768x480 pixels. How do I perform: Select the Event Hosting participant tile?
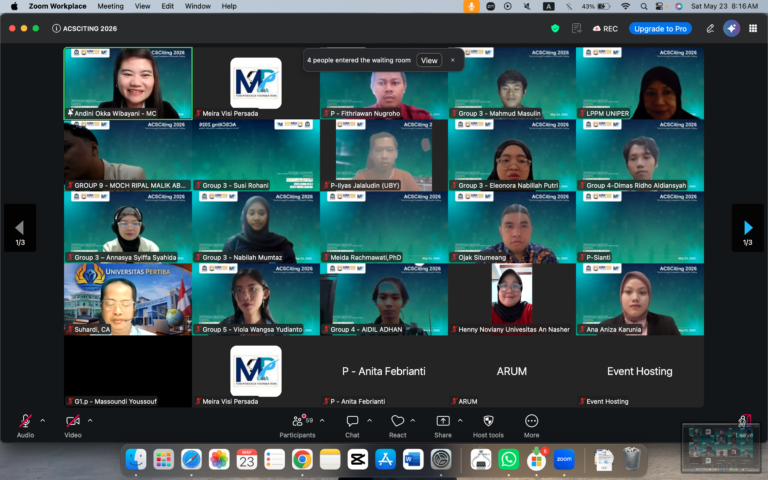click(640, 371)
